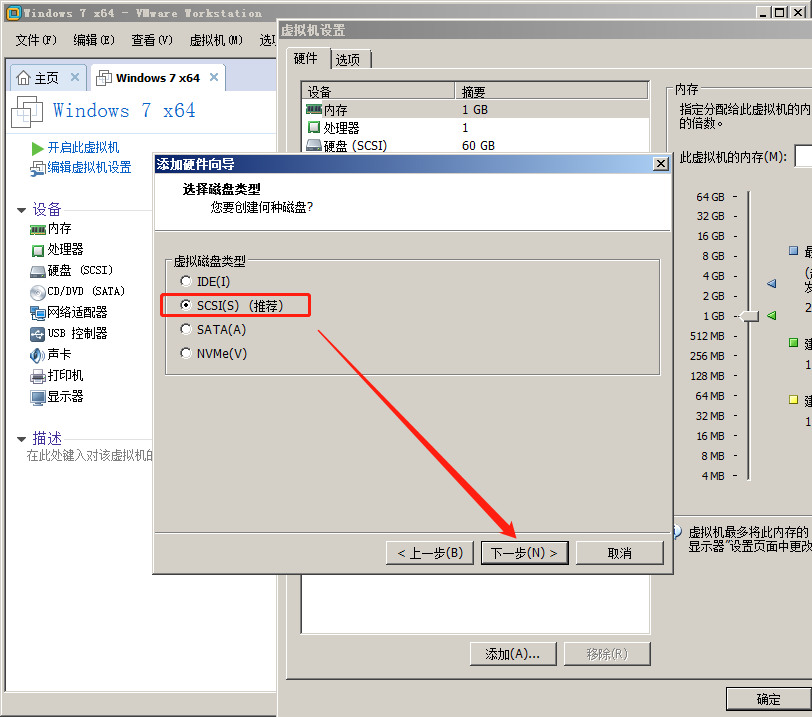Select the 内存 row in VM settings hardware list
The width and height of the screenshot is (812, 717).
(475, 110)
